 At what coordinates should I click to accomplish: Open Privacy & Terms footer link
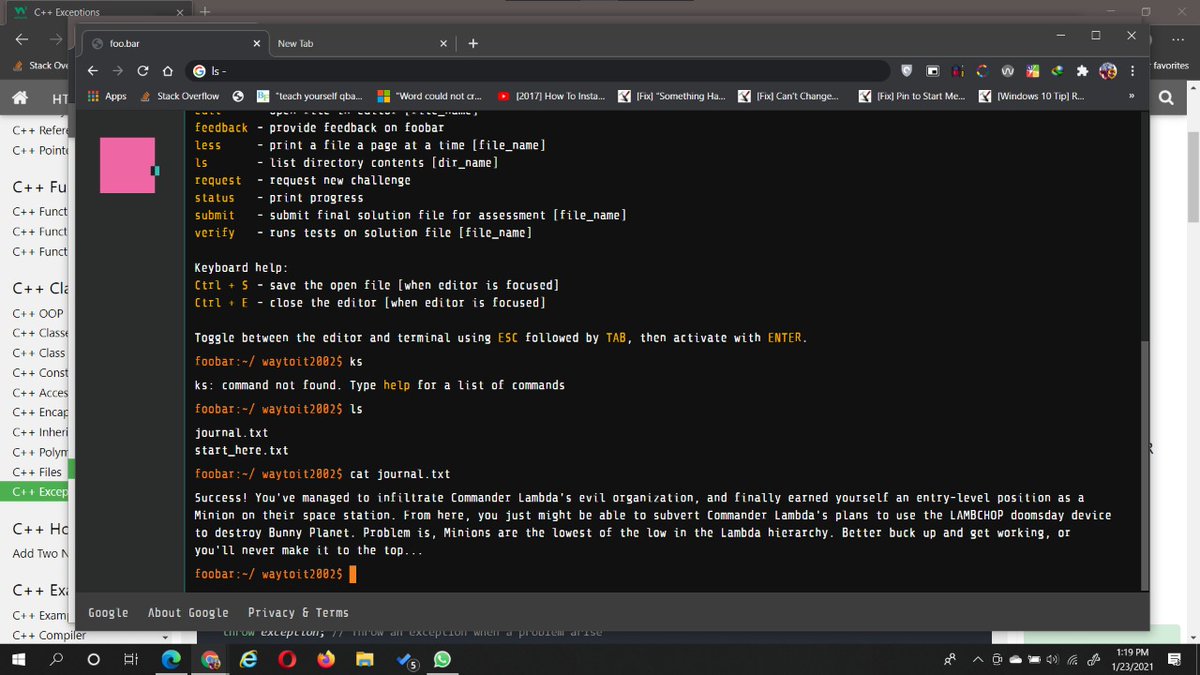298,613
